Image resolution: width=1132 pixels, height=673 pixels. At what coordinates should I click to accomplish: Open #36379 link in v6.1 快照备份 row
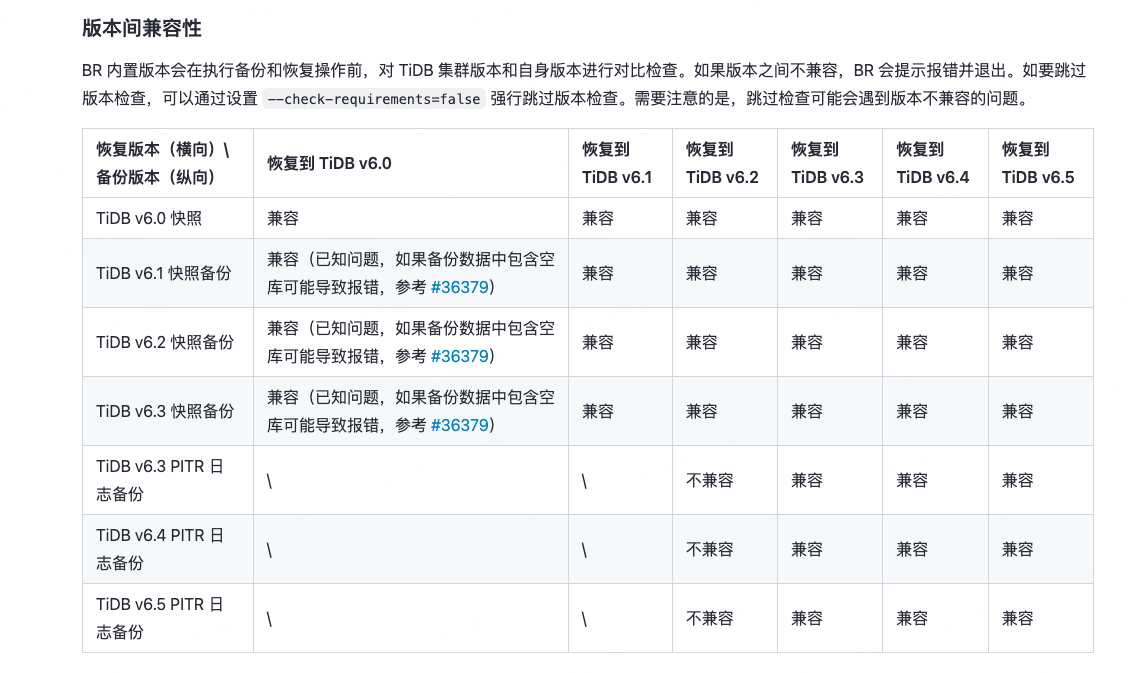459,287
